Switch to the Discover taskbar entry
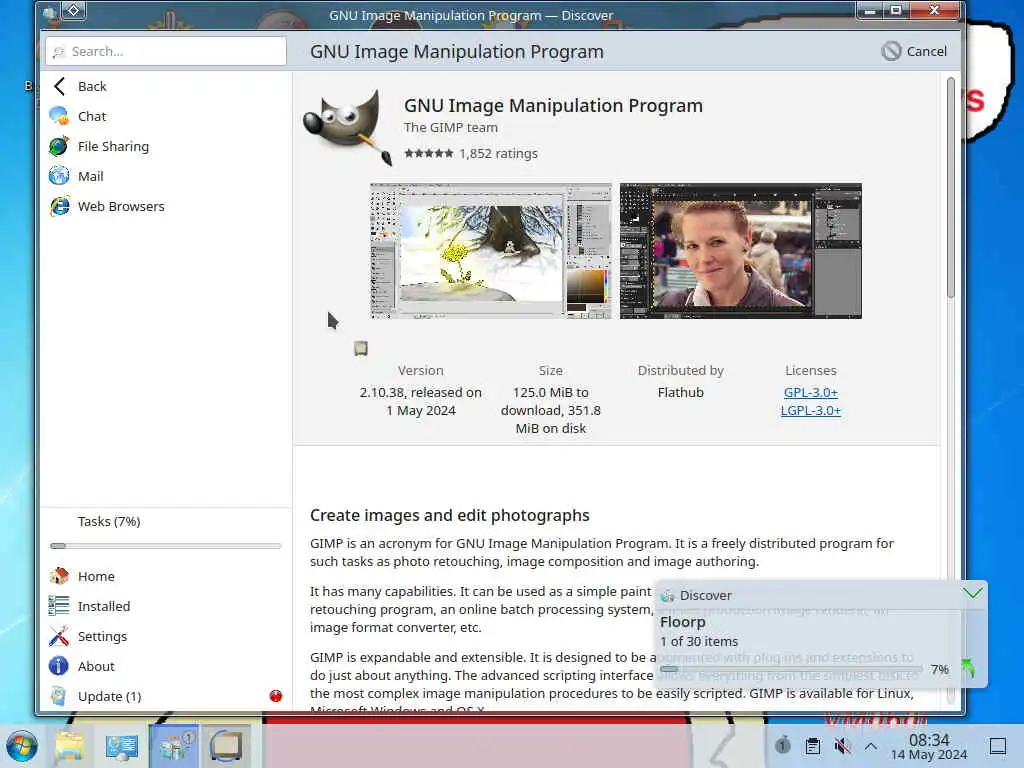1024x768 pixels. [174, 746]
